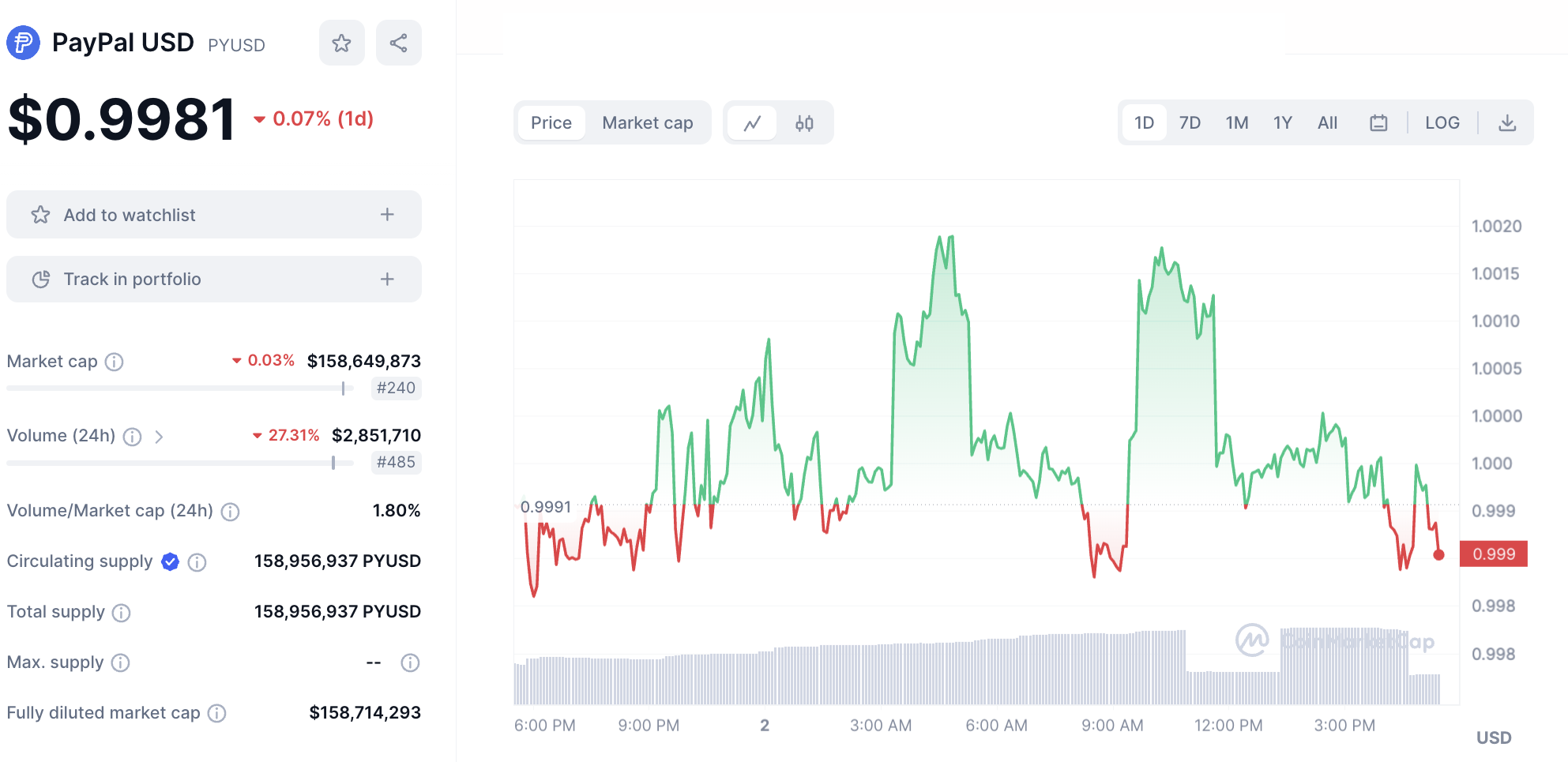Click the 12:00 PM axis label
This screenshot has width=1568, height=762.
pos(1228,726)
